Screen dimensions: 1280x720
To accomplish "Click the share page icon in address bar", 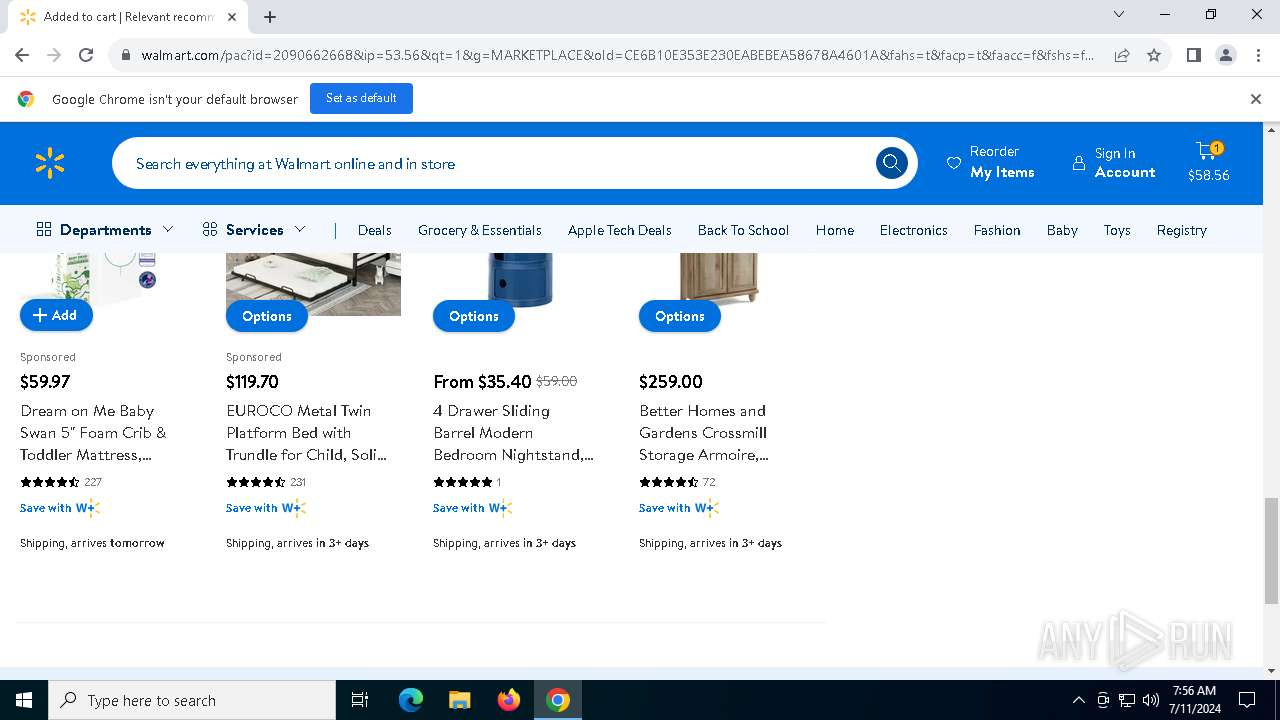I will click(1122, 55).
